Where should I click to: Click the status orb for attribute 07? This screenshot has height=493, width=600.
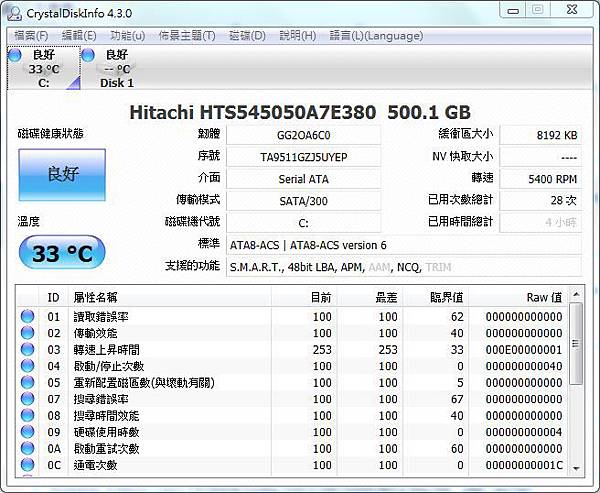pyautogui.click(x=27, y=399)
